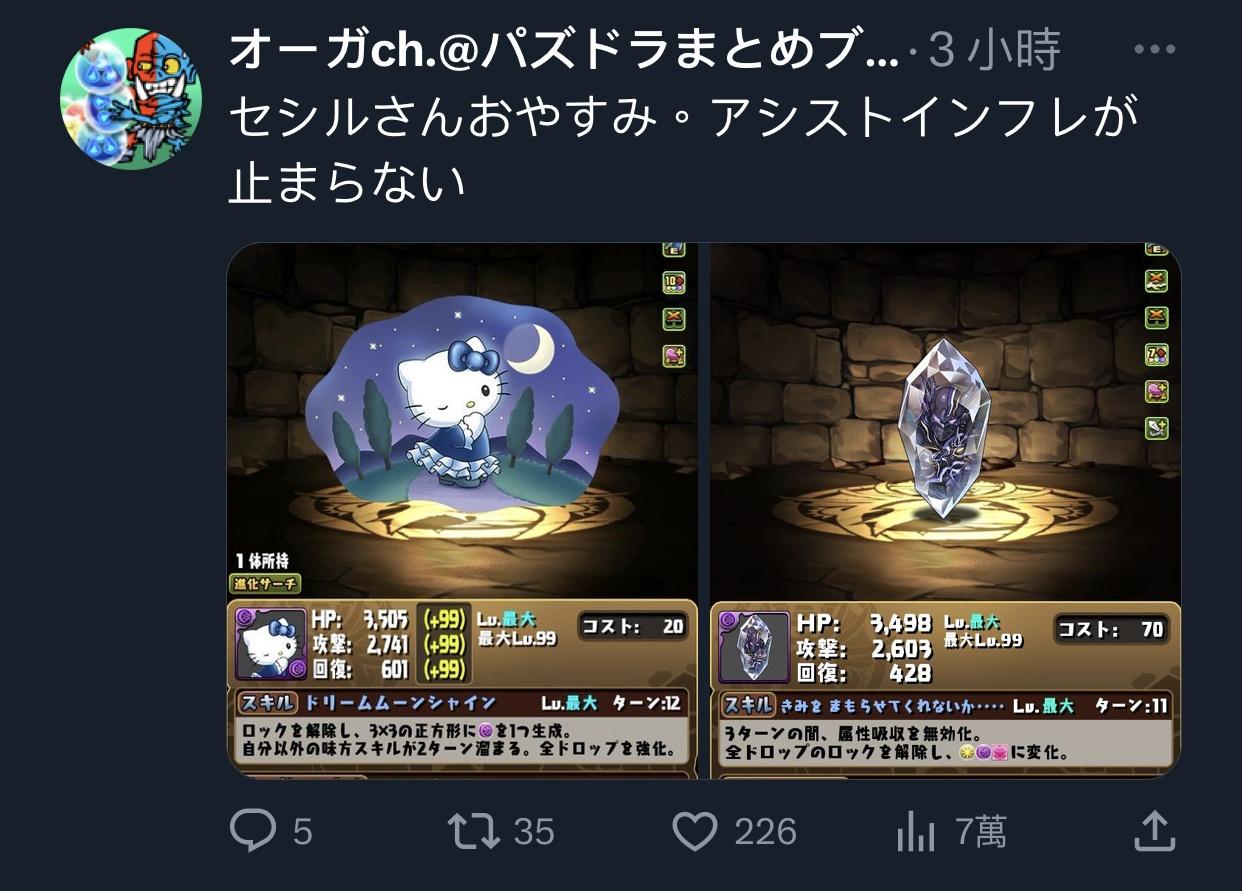The height and width of the screenshot is (891, 1242).
Task: Like the tweet with the heart icon
Action: pos(694,831)
